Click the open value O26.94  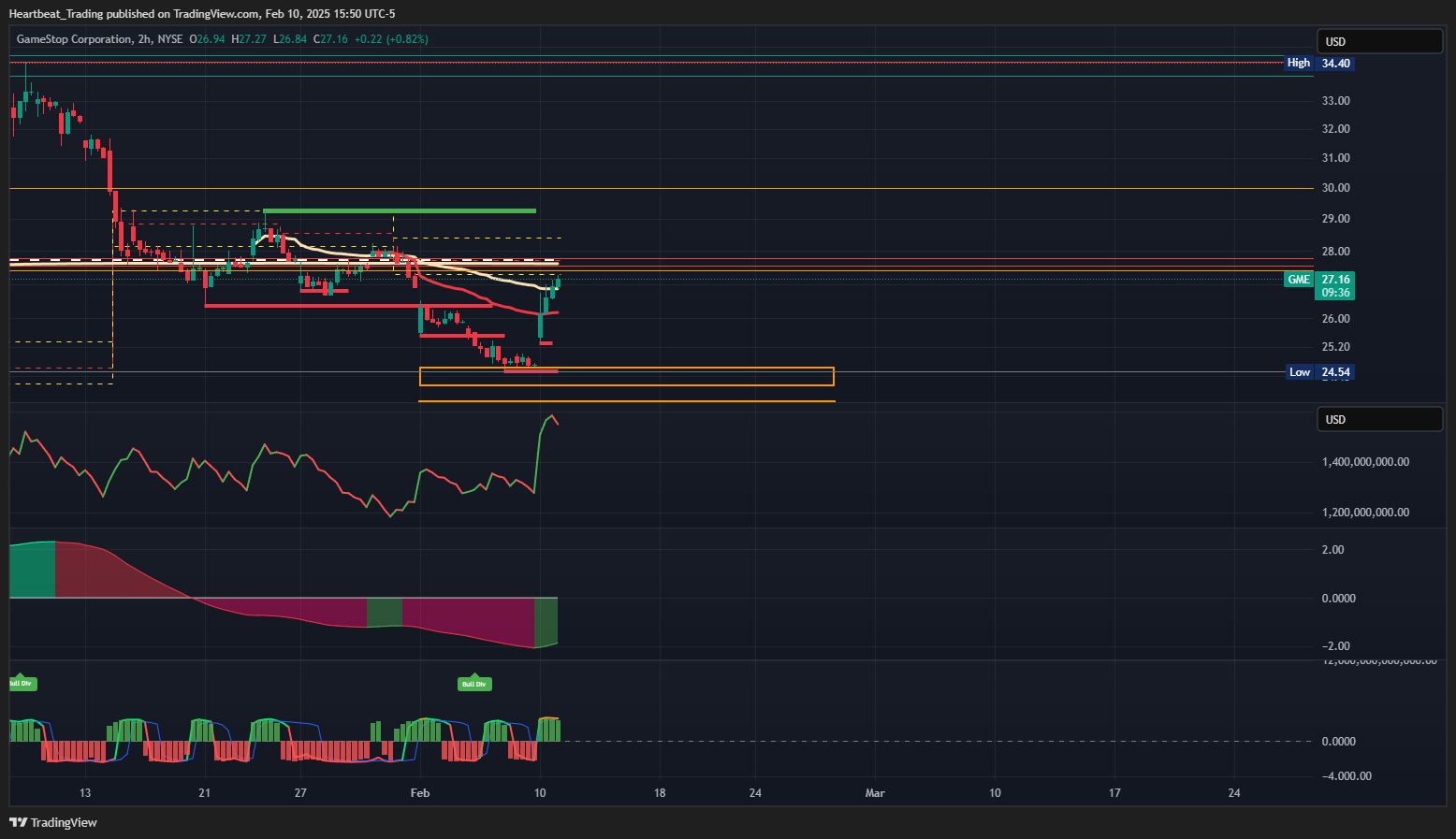[208, 39]
